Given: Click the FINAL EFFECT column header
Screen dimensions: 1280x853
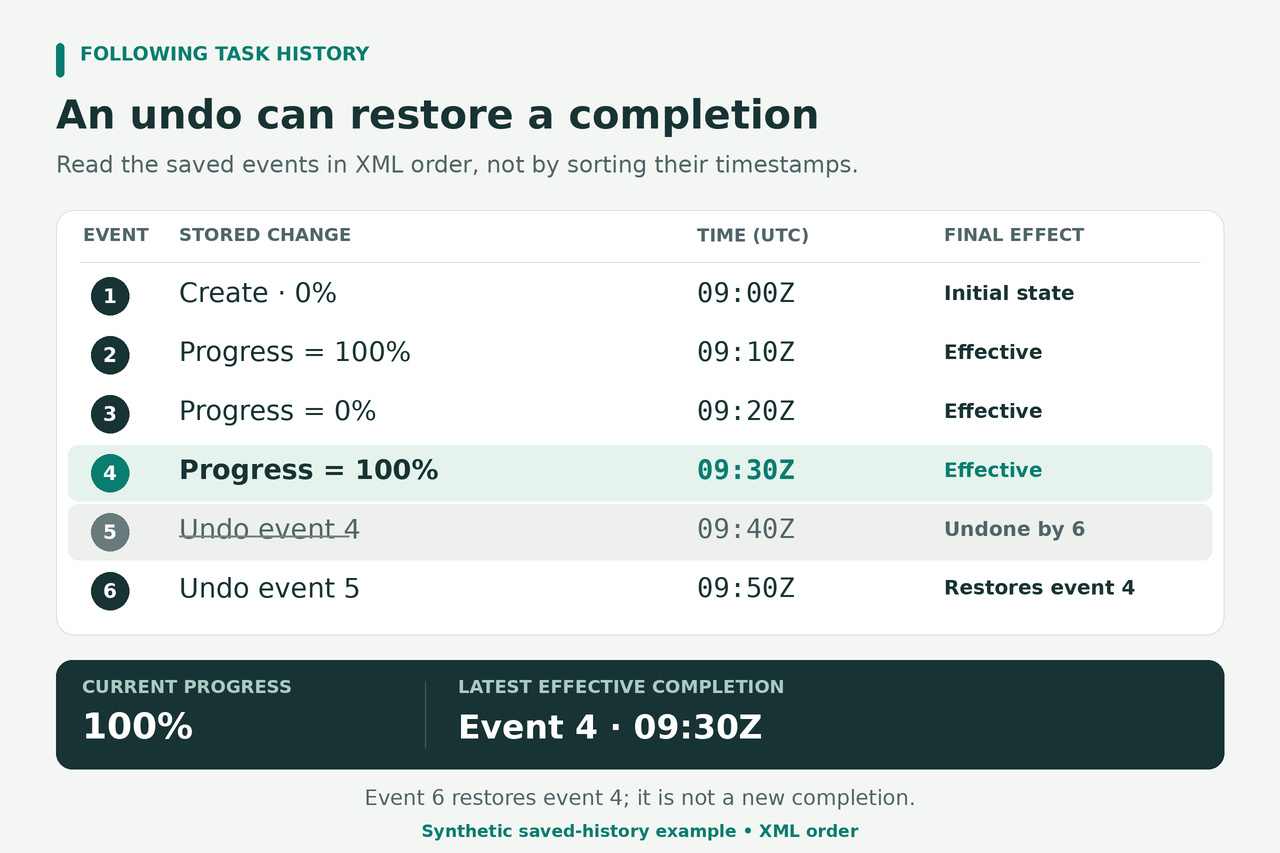Looking at the screenshot, I should [1014, 235].
